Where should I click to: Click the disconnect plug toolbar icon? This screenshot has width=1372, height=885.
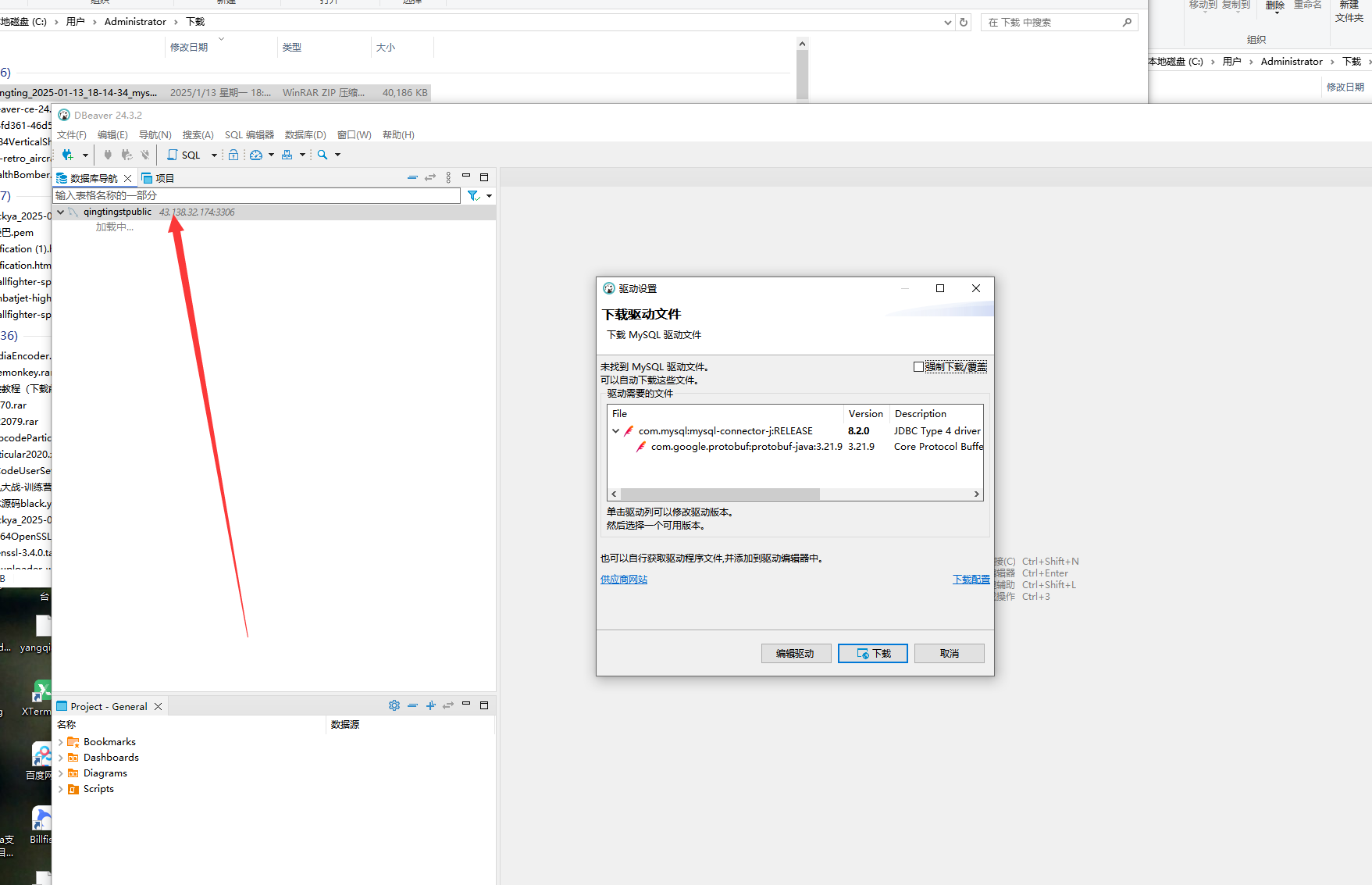point(145,155)
